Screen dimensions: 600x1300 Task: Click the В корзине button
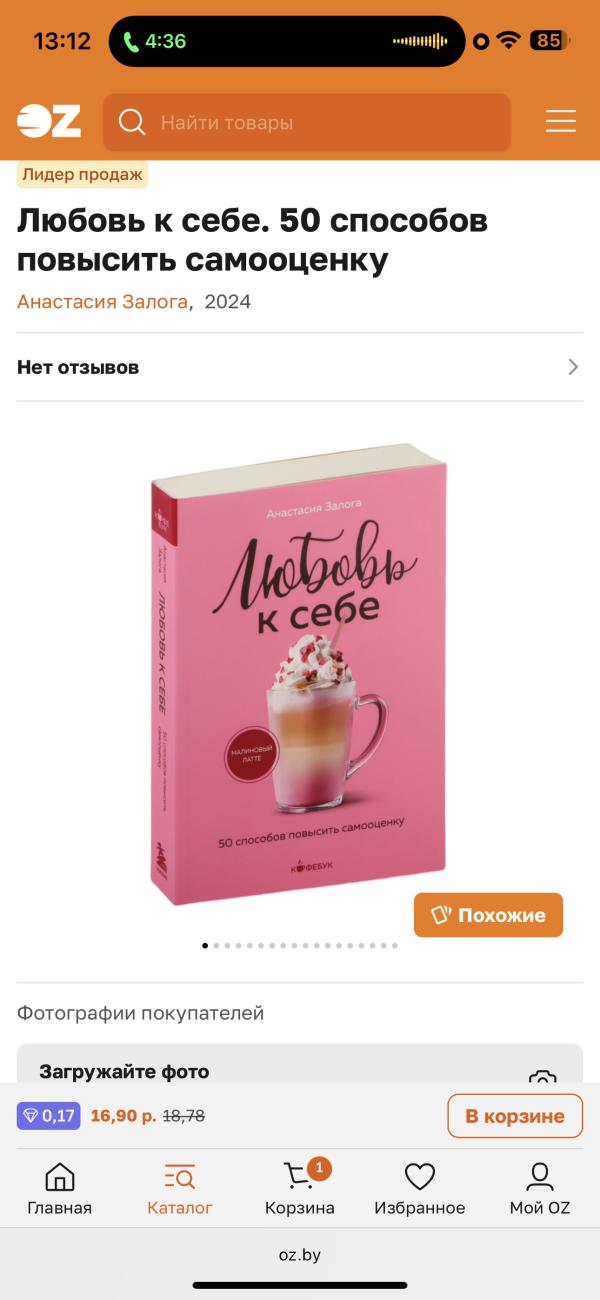(x=515, y=1116)
